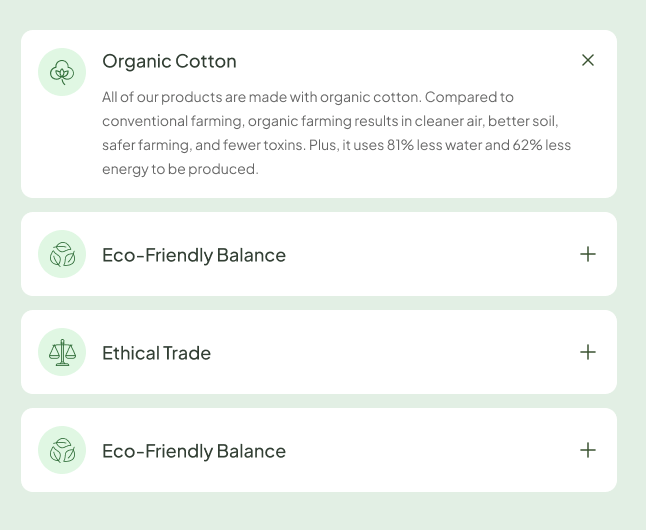
Task: Click the cotton flower icon
Action: [62, 72]
